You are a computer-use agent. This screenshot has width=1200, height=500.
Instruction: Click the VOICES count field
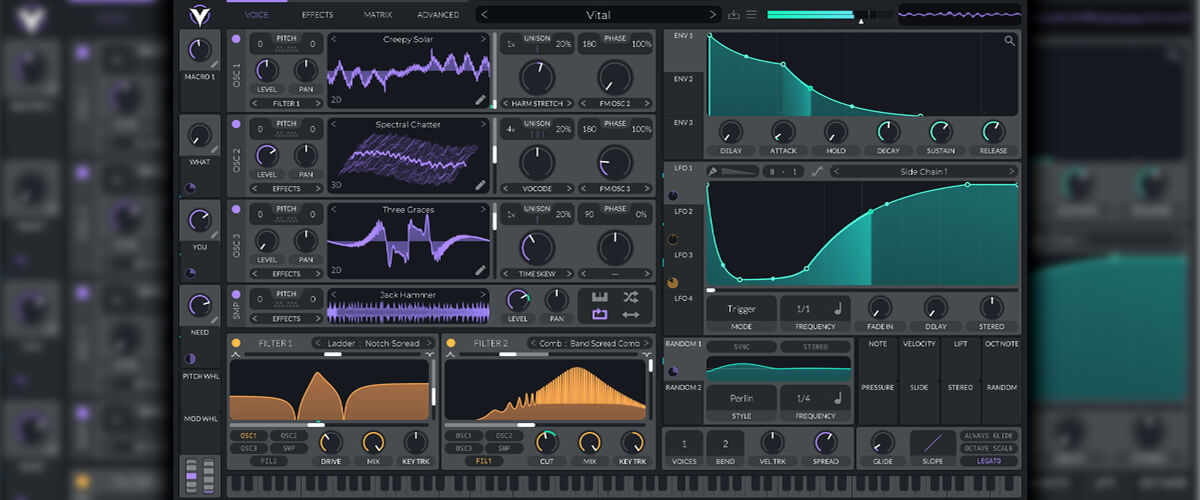click(684, 443)
